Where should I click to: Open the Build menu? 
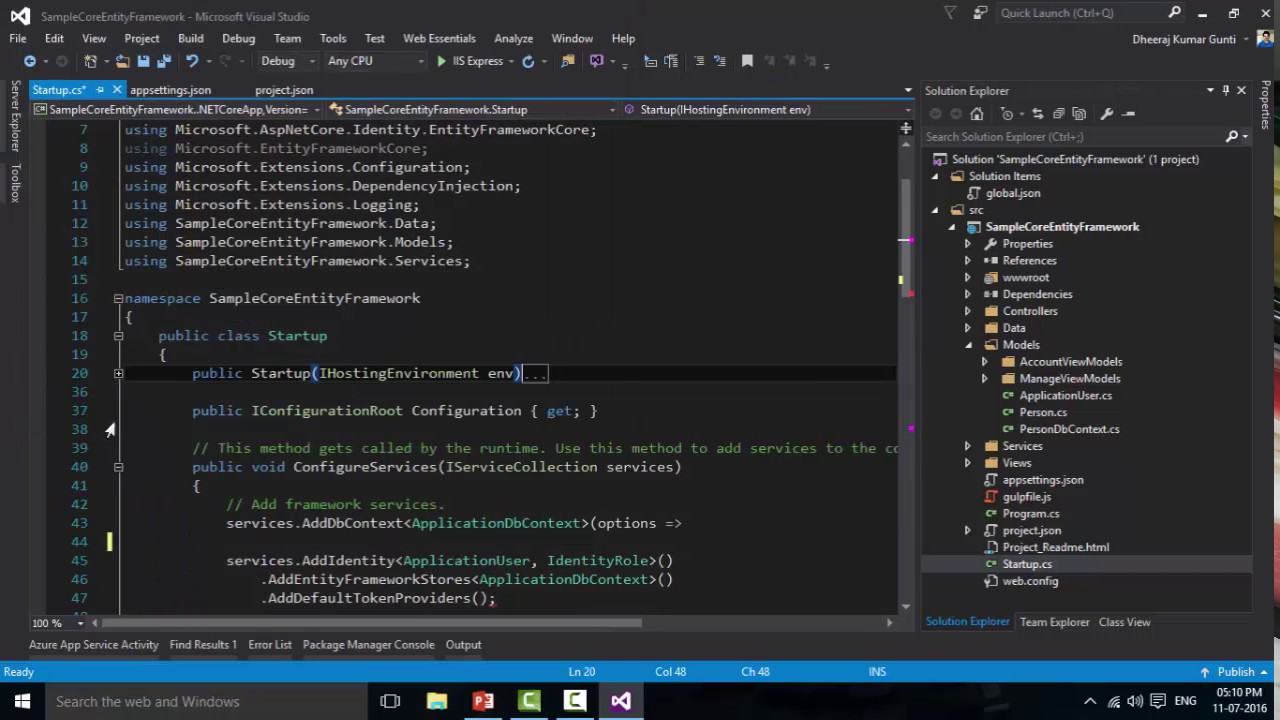(190, 38)
